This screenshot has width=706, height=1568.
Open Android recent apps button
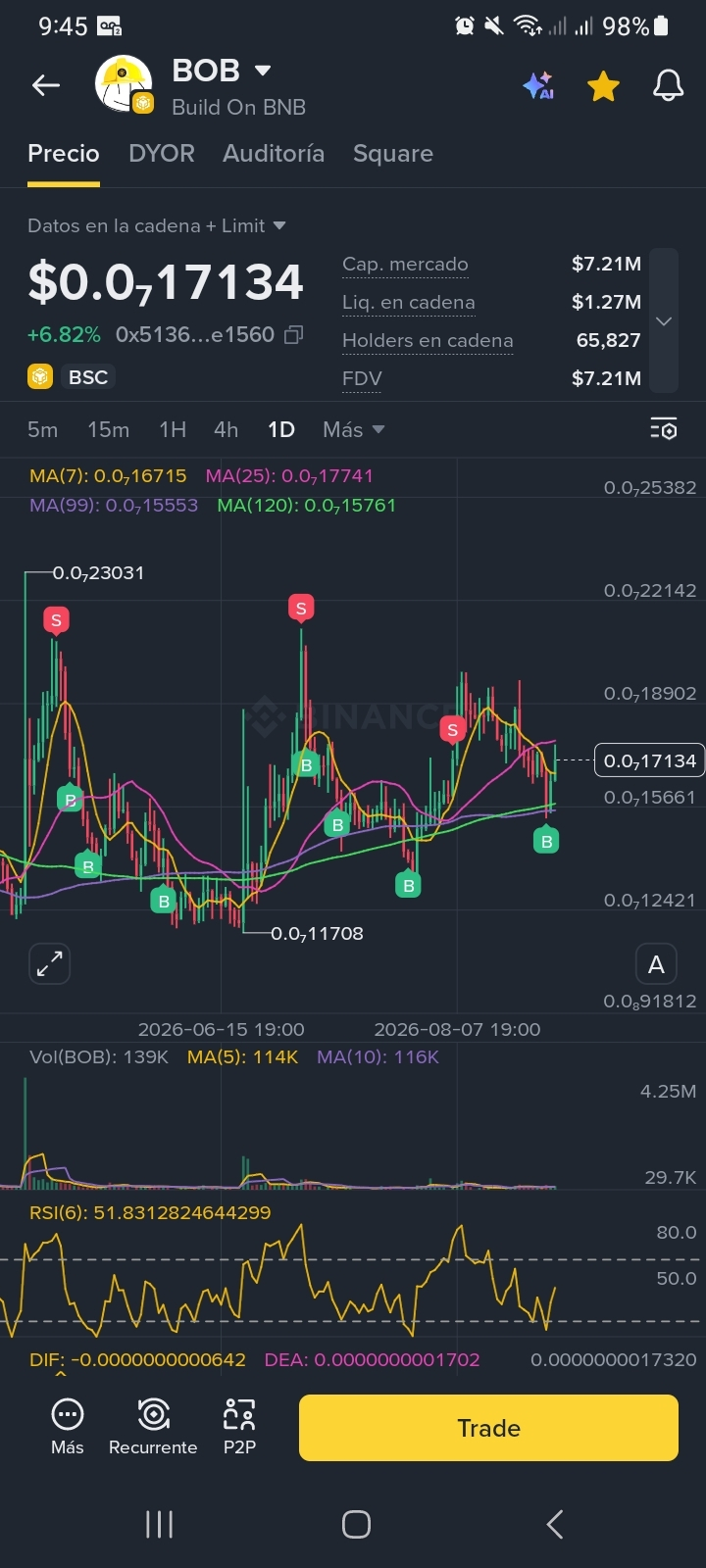click(159, 1524)
